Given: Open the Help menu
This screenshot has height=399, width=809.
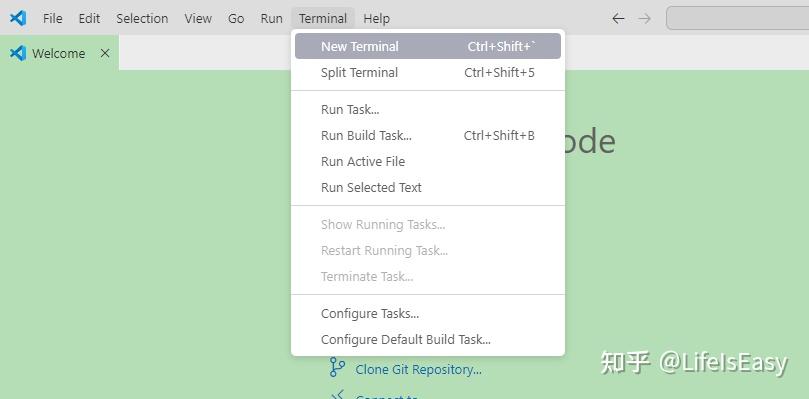Looking at the screenshot, I should pyautogui.click(x=377, y=19).
